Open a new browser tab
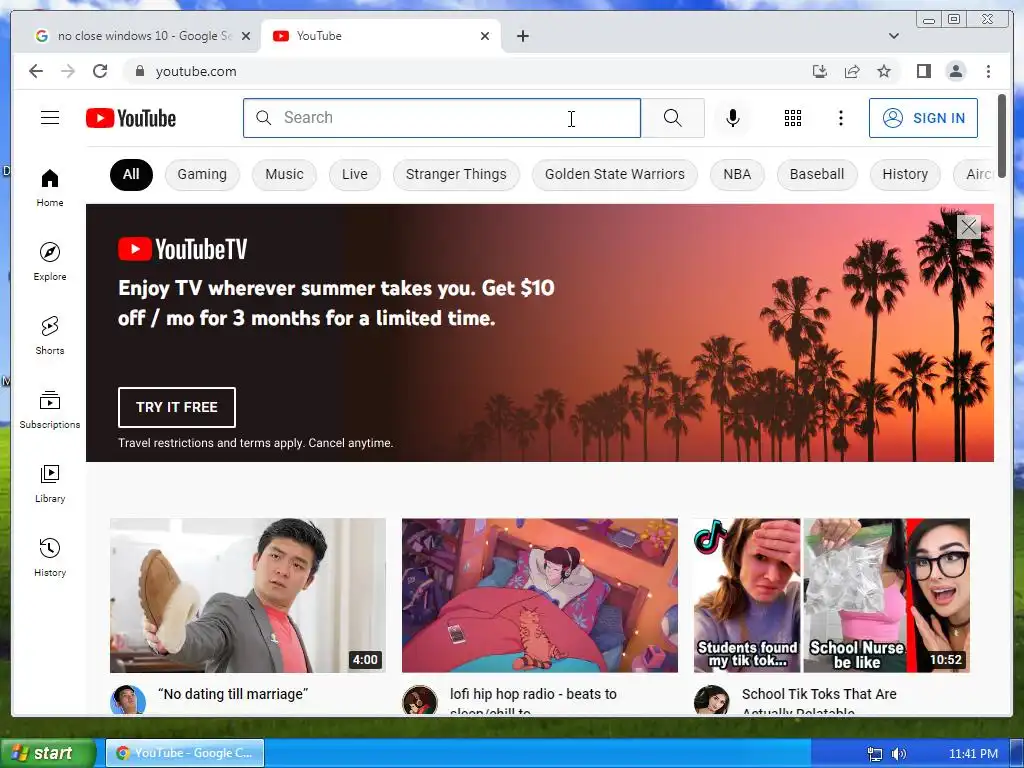 (522, 36)
